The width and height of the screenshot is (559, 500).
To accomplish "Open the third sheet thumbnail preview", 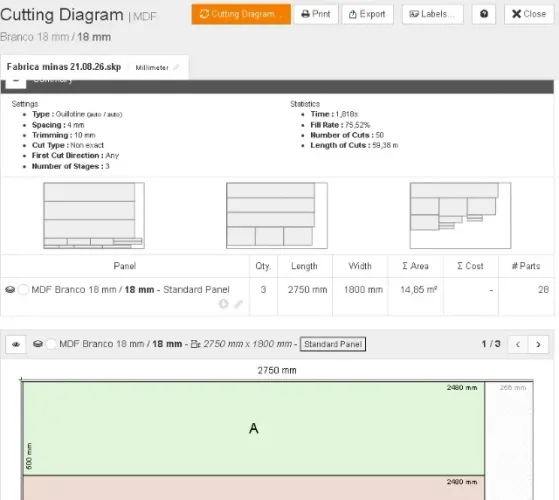I will tap(460, 215).
